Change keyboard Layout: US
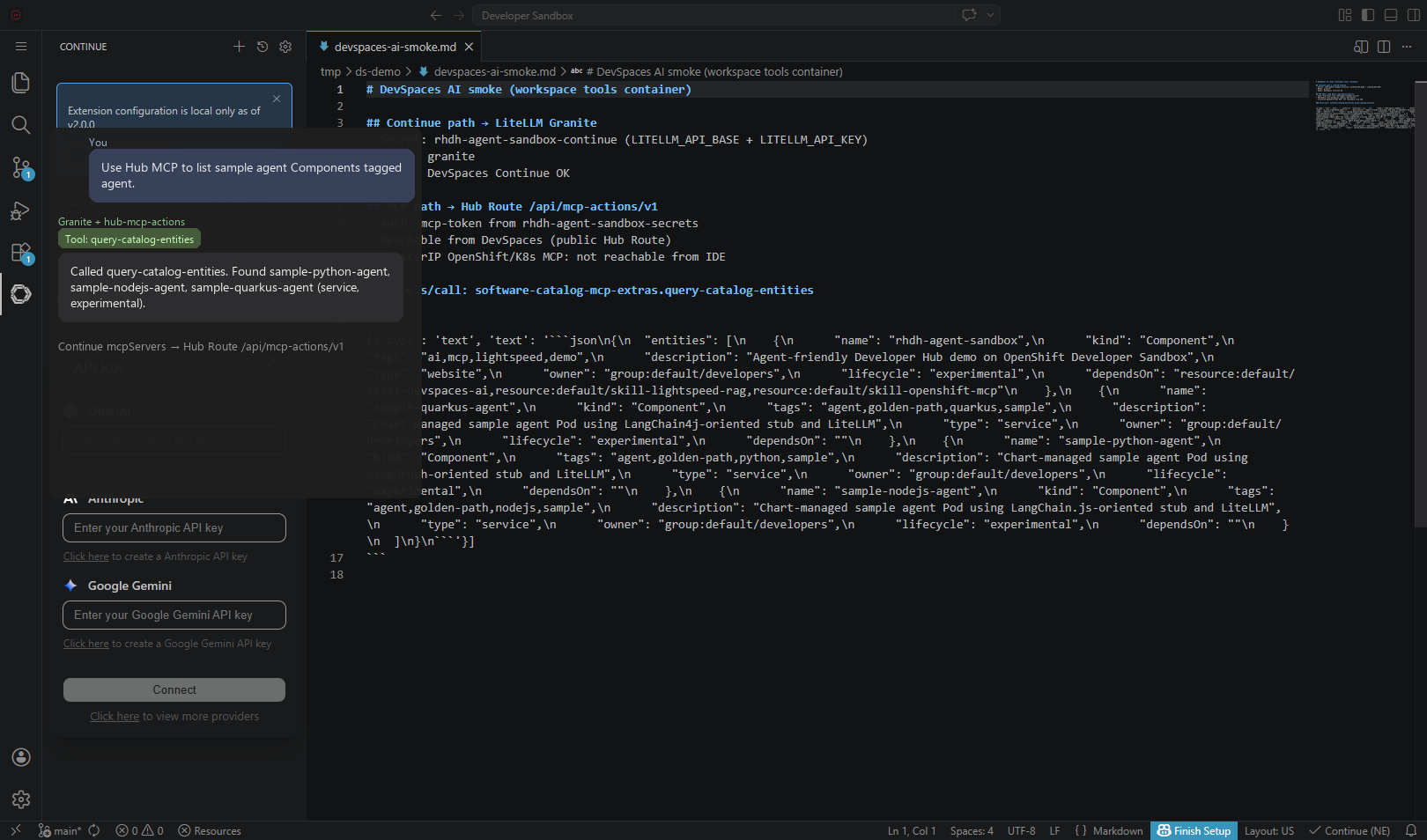Image resolution: width=1427 pixels, height=840 pixels. pos(1269,830)
